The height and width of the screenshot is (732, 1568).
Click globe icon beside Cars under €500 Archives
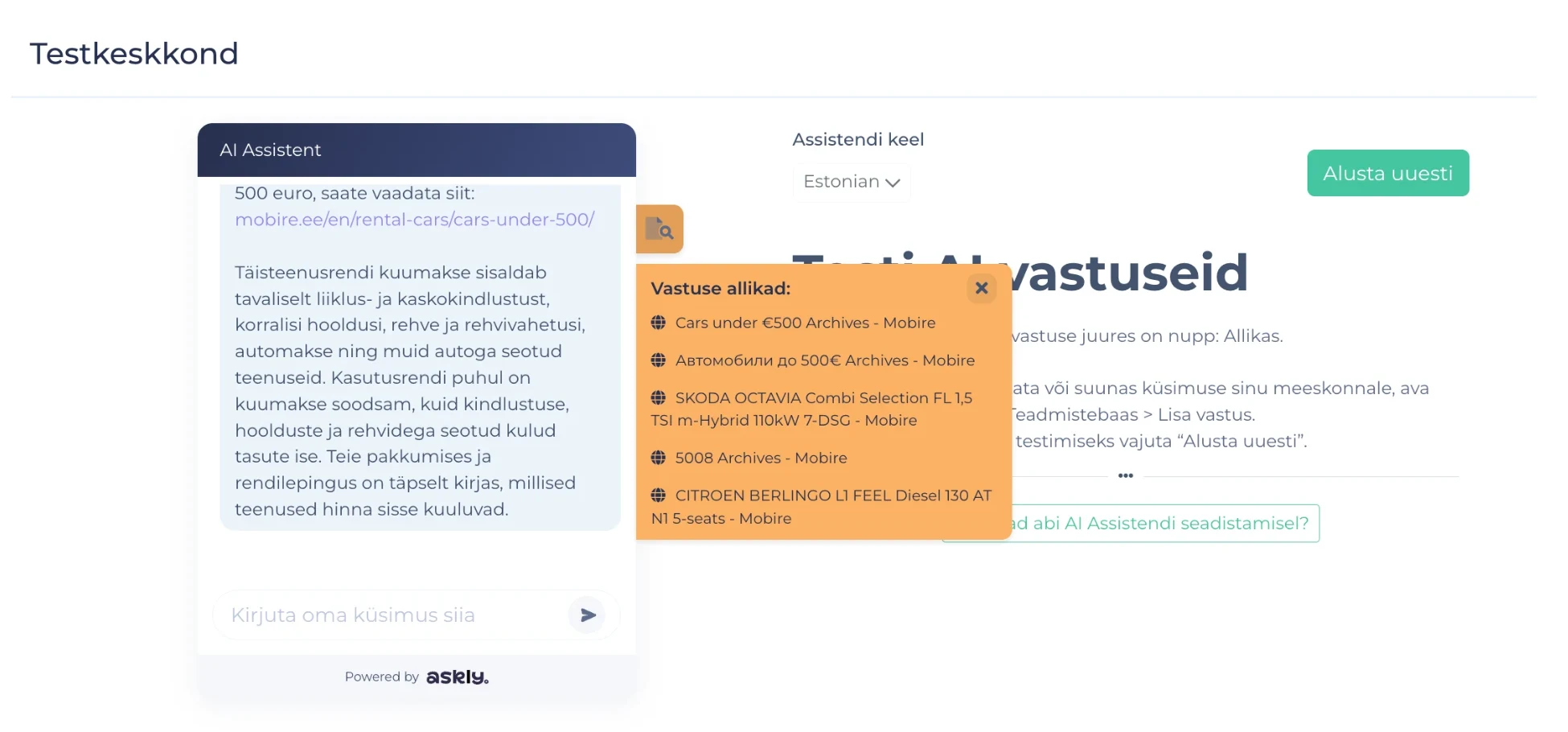(659, 323)
